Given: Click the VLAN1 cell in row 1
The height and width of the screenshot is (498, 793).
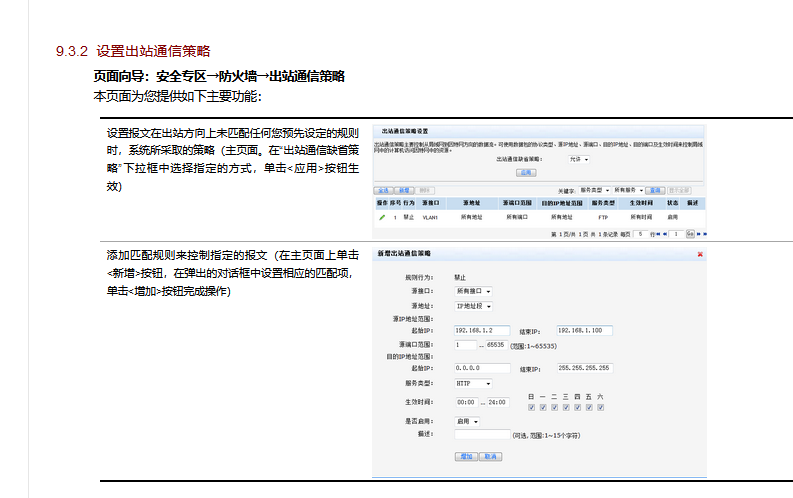Looking at the screenshot, I should pyautogui.click(x=430, y=217).
